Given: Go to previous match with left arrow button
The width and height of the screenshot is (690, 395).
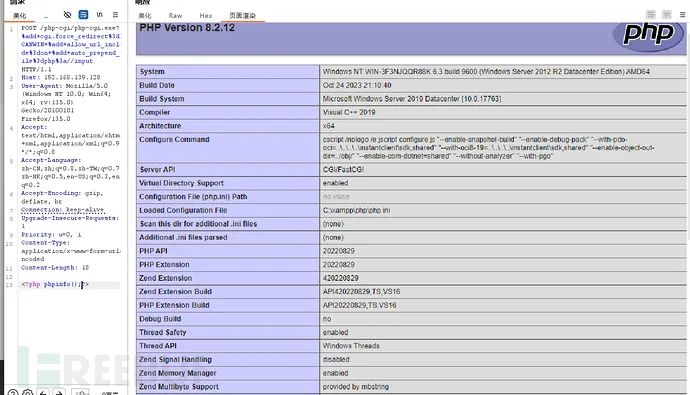Looking at the screenshot, I should click(x=43, y=392).
